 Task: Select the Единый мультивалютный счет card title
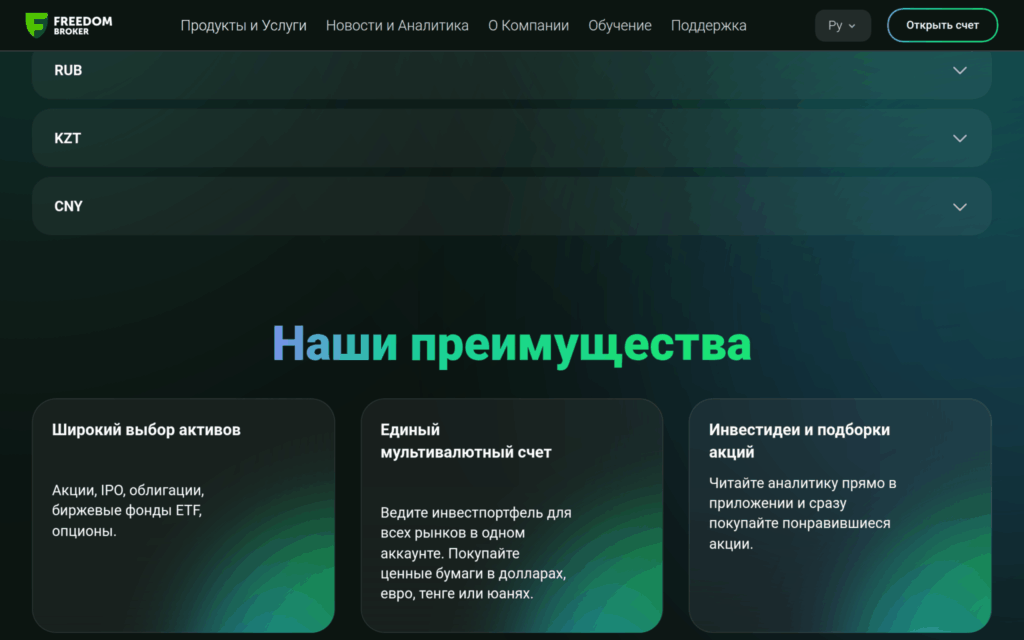point(466,441)
